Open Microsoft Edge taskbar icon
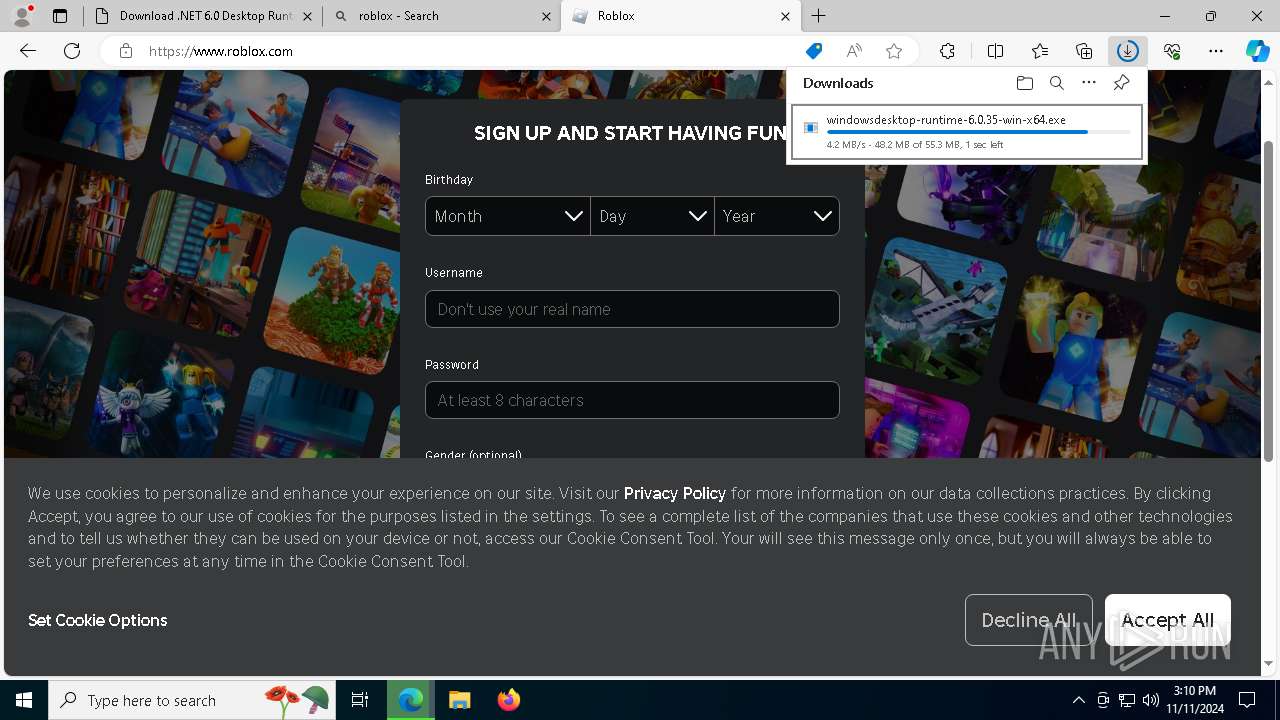This screenshot has width=1280, height=720. (411, 700)
